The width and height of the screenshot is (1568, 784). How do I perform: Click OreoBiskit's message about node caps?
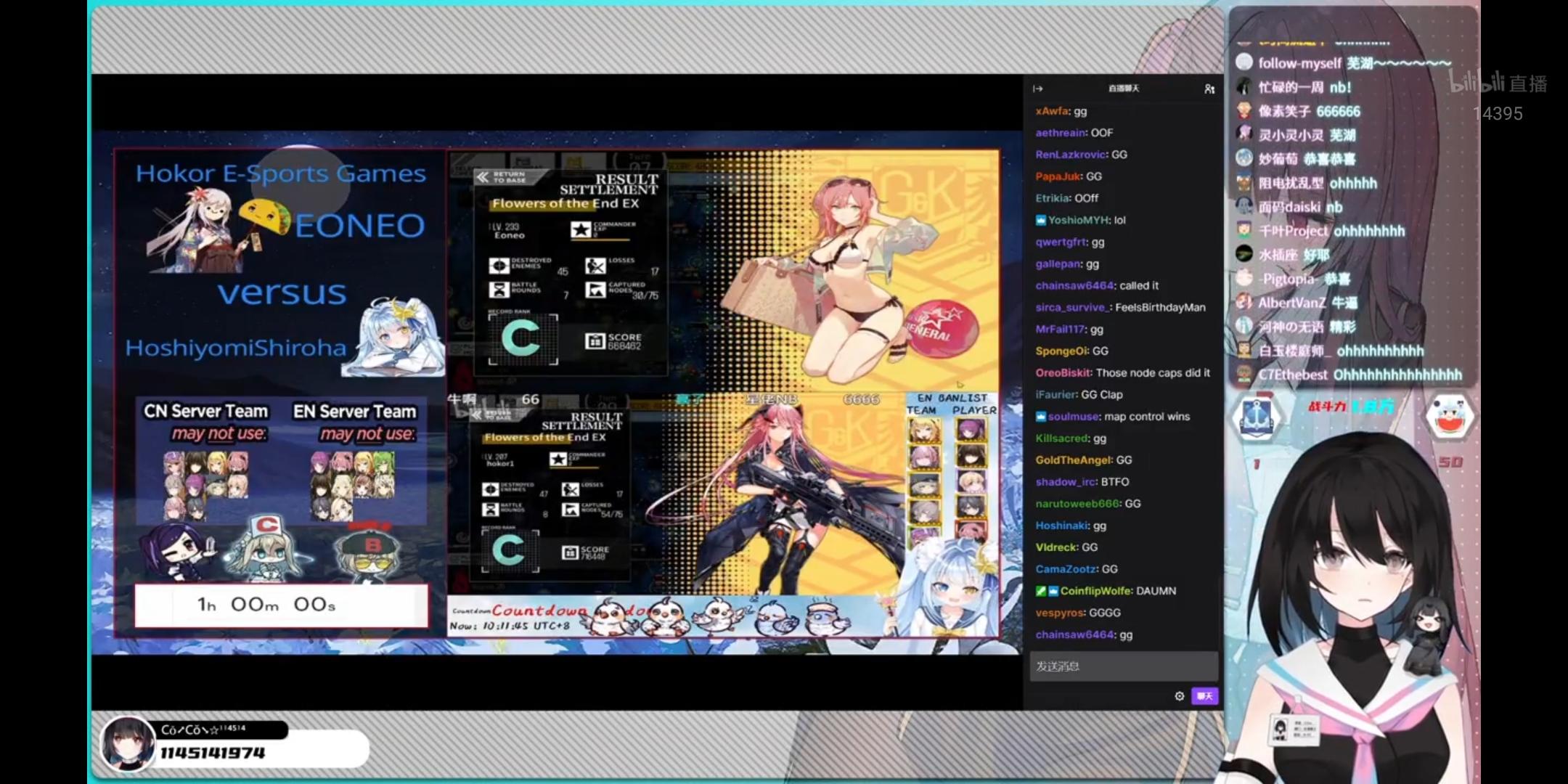tap(1153, 373)
